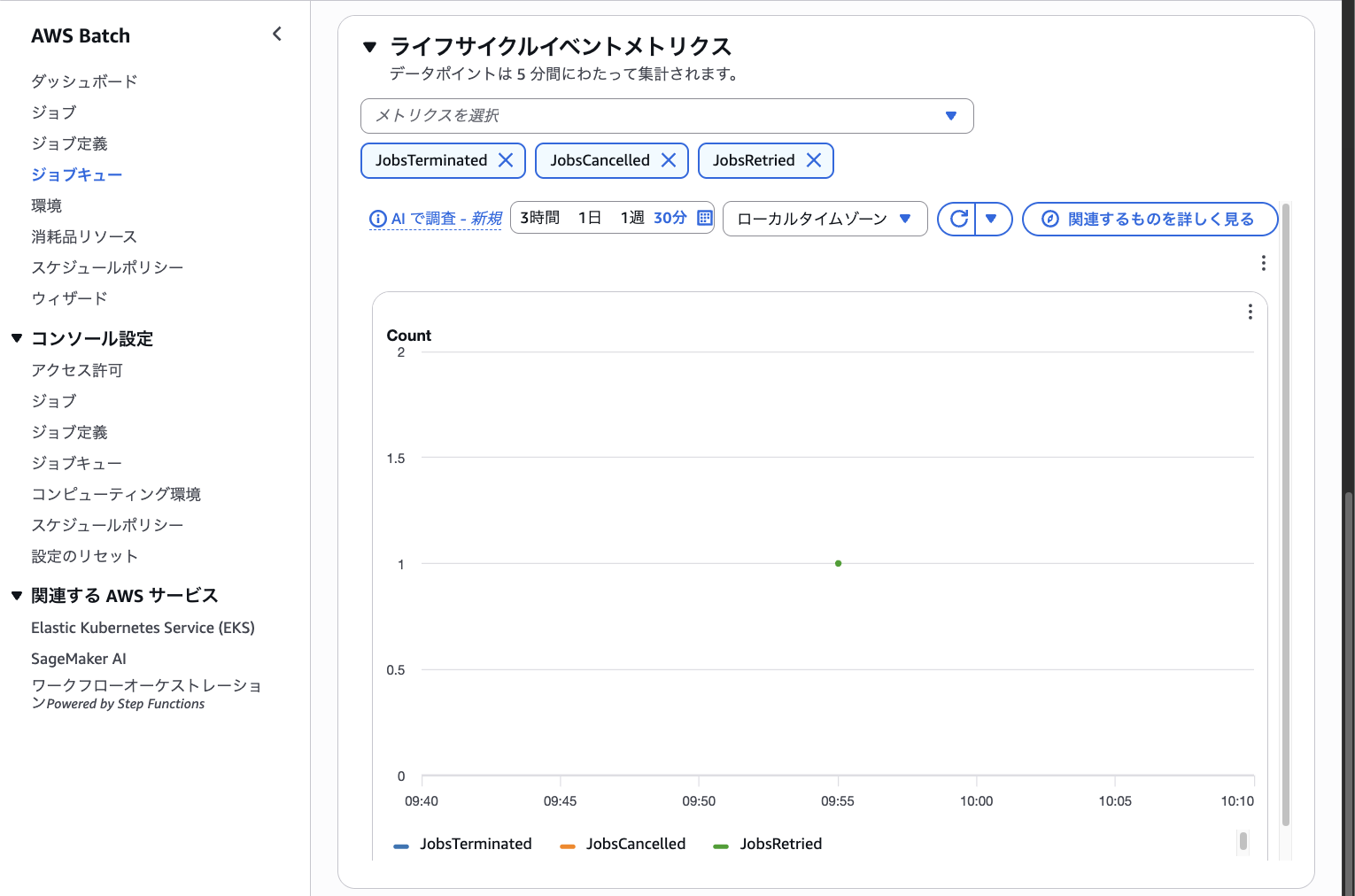Click the page vertical scrollbar thumb
Viewport: 1355px width, 896px height.
pos(1349,693)
